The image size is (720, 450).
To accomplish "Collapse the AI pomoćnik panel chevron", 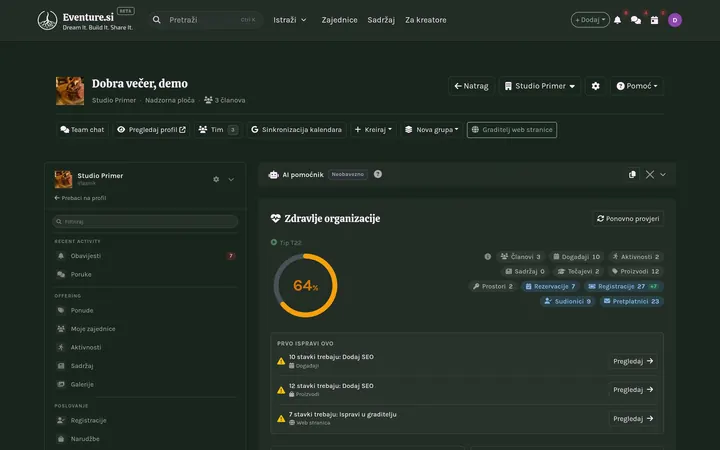I will click(663, 174).
